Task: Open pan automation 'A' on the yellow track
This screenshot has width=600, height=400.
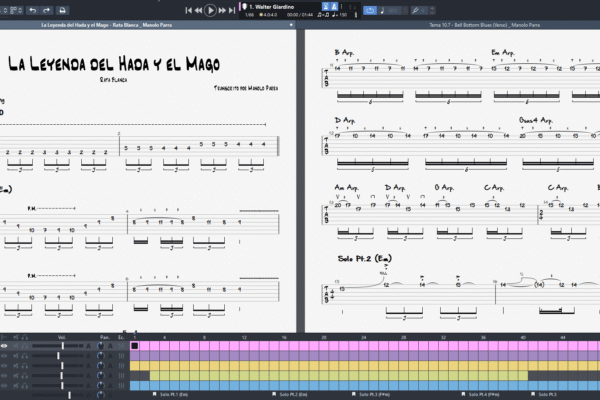Action: pyautogui.click(x=111, y=366)
